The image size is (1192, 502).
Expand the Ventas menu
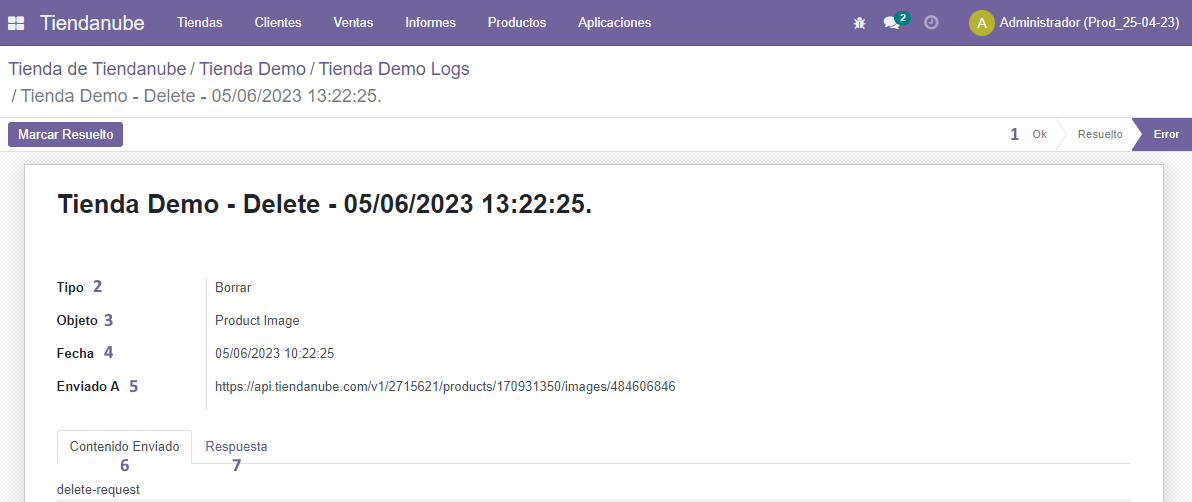pyautogui.click(x=353, y=22)
